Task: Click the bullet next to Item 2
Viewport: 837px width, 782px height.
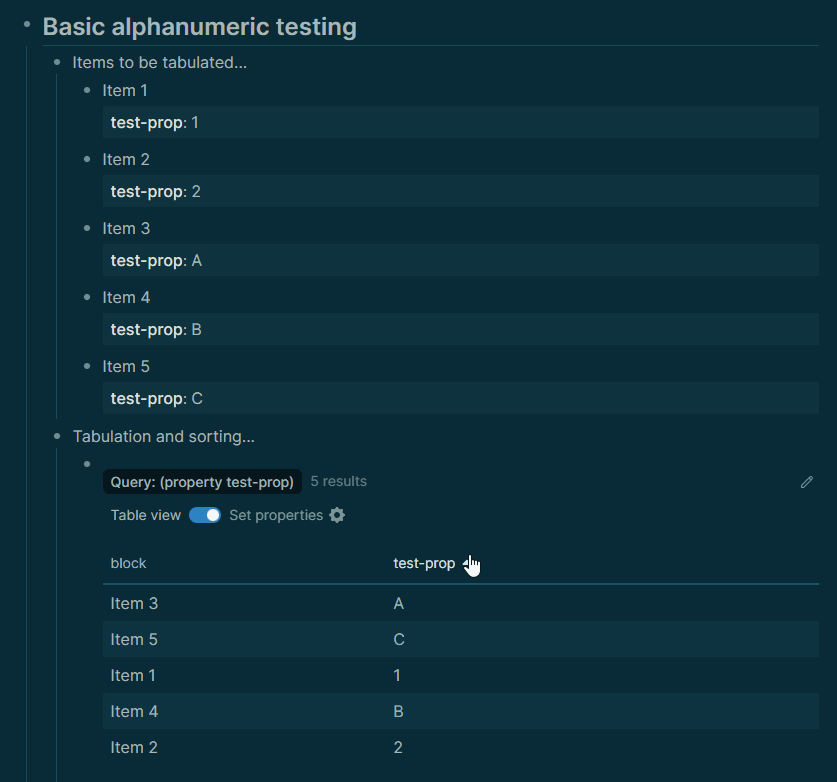Action: pyautogui.click(x=87, y=159)
